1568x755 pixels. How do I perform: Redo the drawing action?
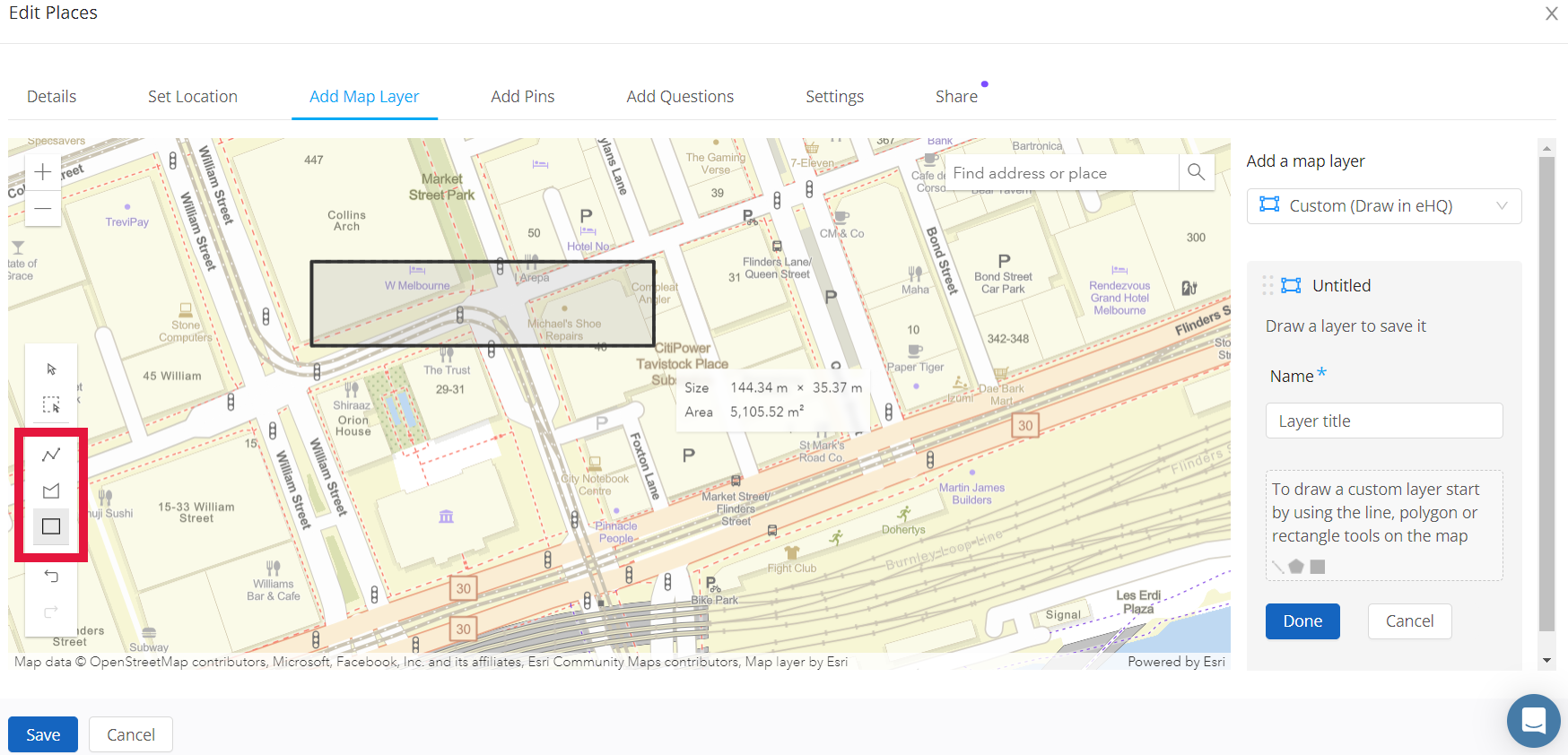[51, 612]
